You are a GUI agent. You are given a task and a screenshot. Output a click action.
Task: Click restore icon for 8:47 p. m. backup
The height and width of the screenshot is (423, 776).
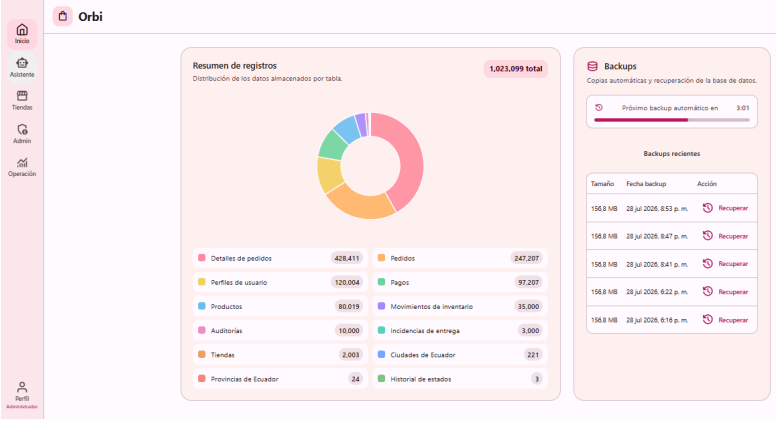click(x=708, y=235)
